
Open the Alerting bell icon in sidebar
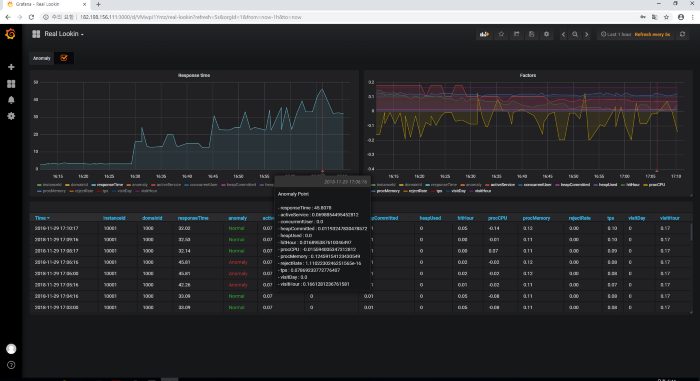point(11,100)
